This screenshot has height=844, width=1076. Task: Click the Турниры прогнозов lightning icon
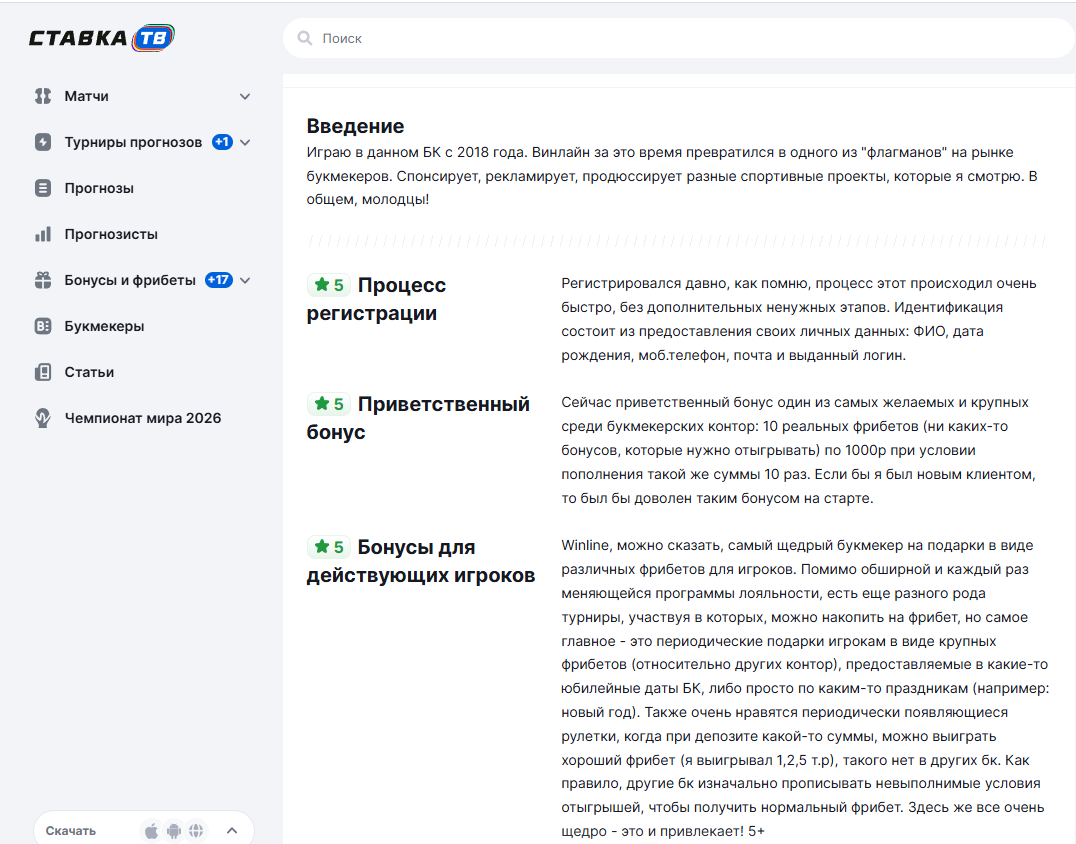click(x=43, y=142)
